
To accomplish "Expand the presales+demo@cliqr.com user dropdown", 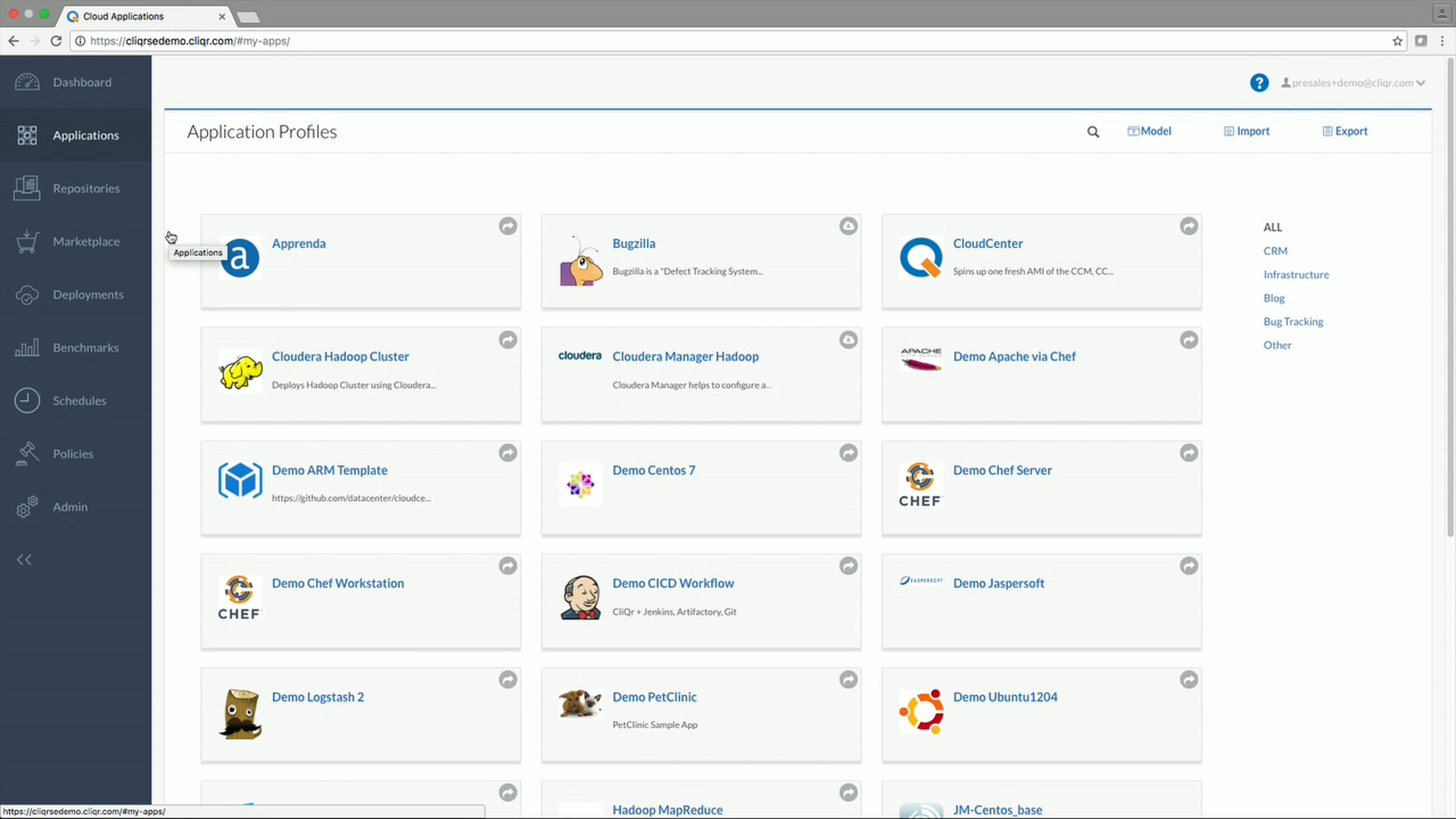I will pos(1421,83).
